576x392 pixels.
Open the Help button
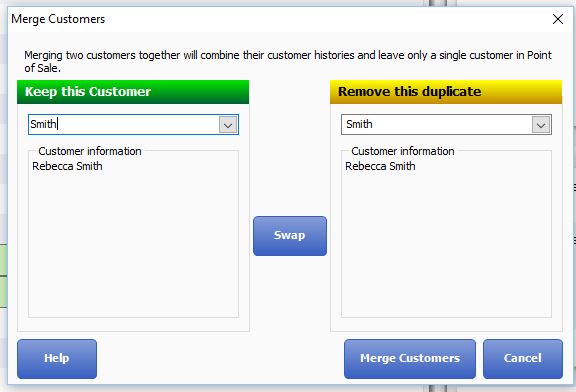(x=57, y=359)
